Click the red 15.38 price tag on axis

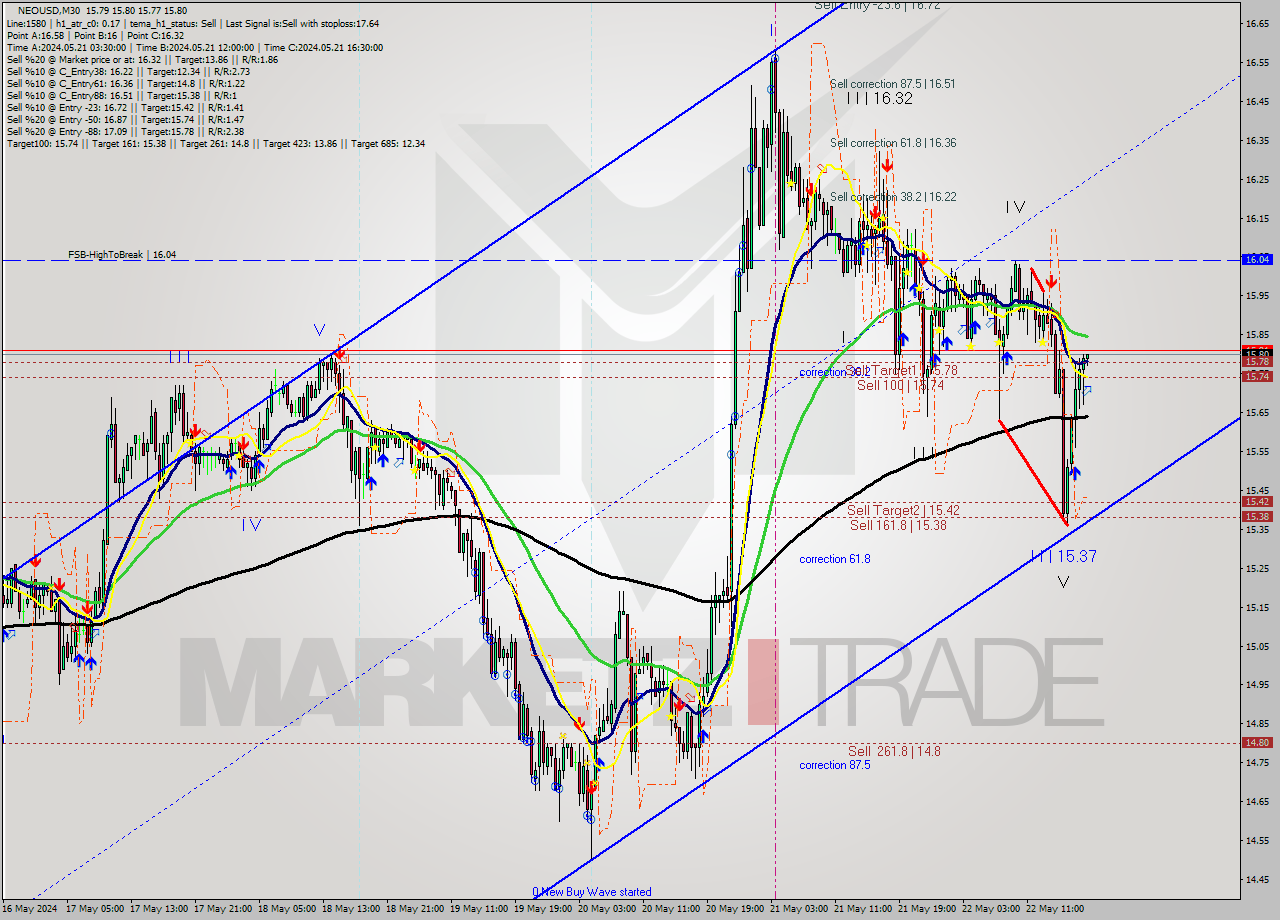tap(1256, 516)
